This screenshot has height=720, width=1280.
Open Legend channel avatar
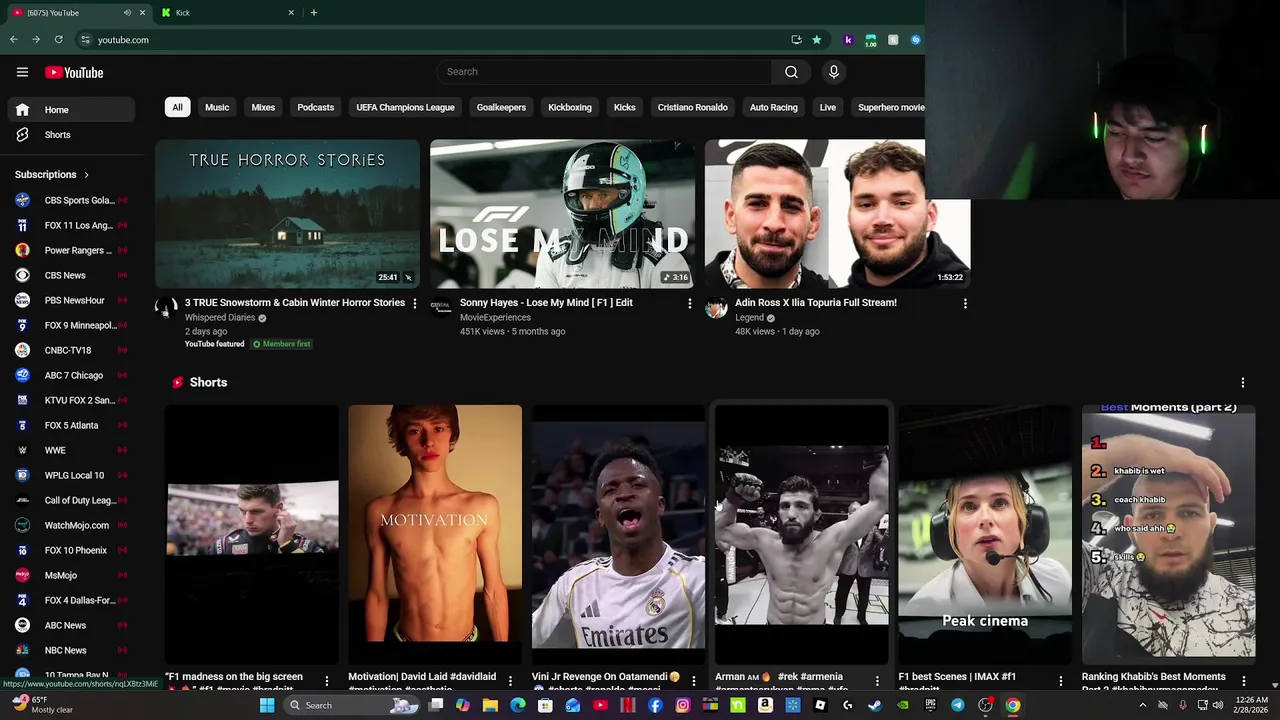(x=716, y=308)
